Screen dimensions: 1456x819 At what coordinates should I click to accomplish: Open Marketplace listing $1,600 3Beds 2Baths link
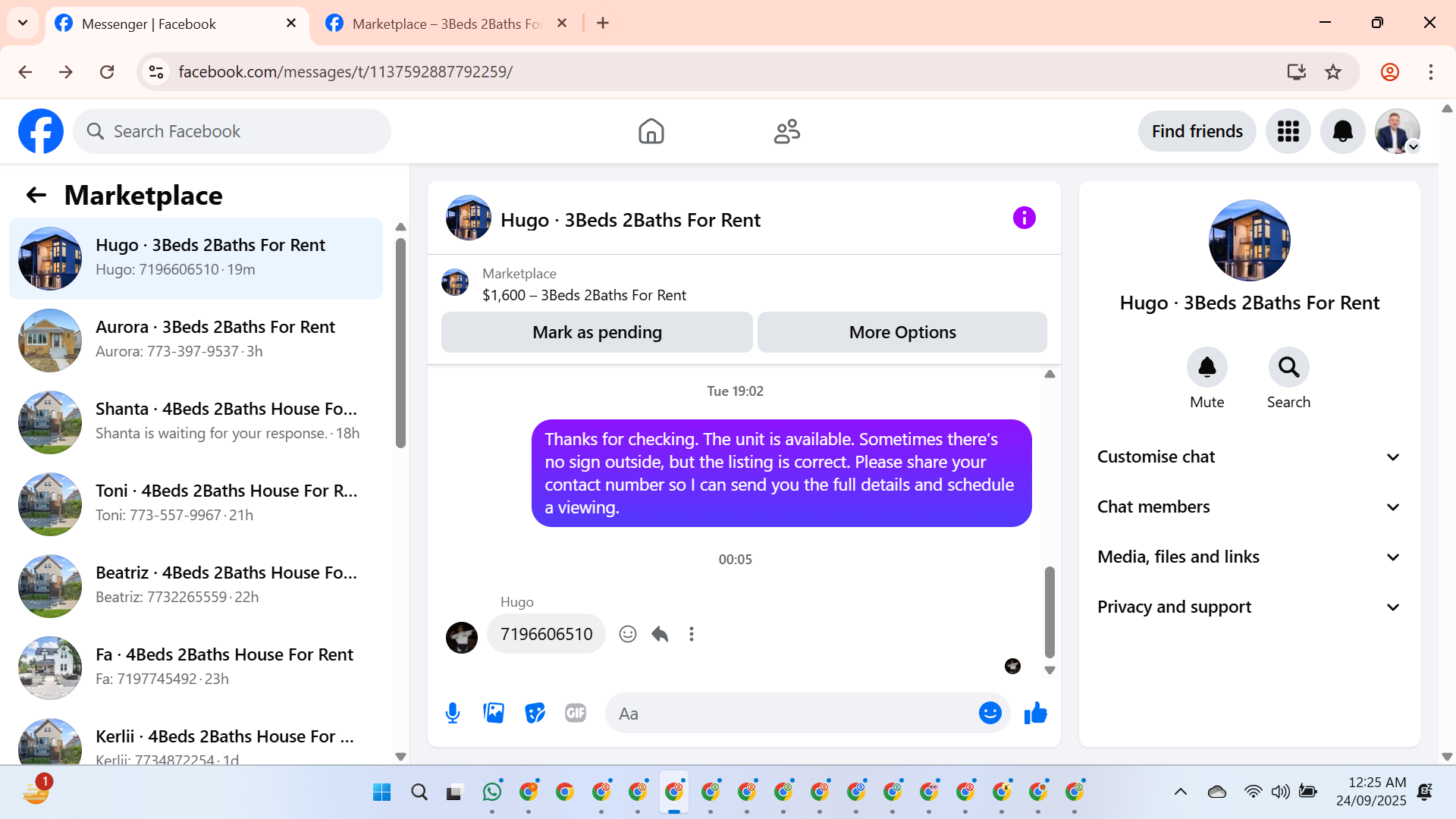click(x=584, y=296)
